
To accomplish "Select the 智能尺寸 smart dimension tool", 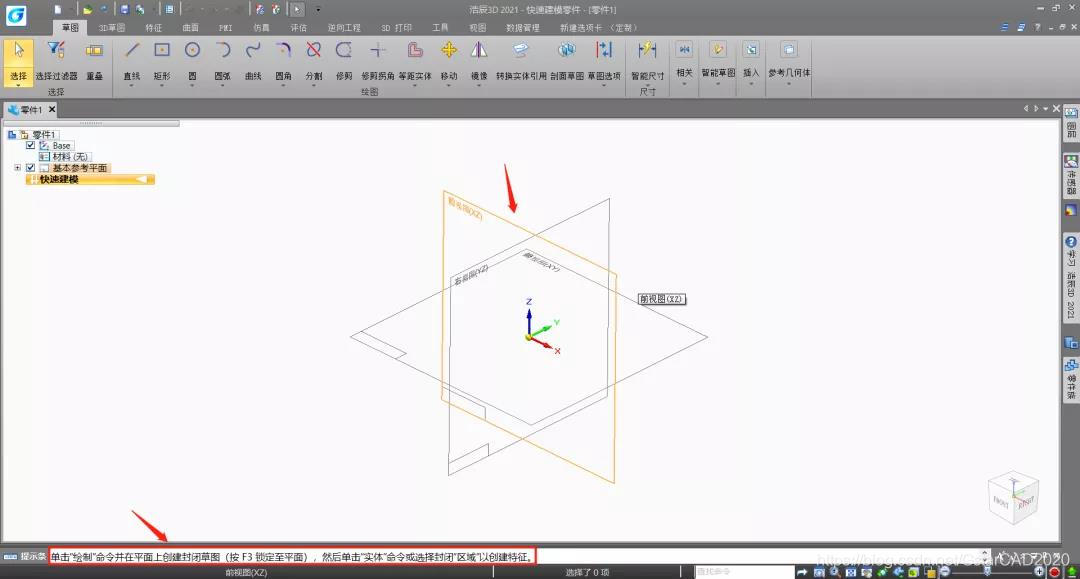I will click(x=647, y=61).
